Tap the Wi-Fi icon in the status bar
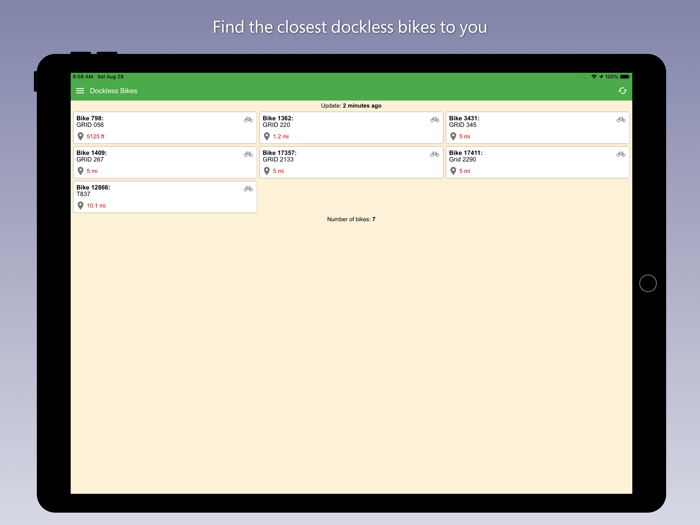The height and width of the screenshot is (525, 700). 594,77
